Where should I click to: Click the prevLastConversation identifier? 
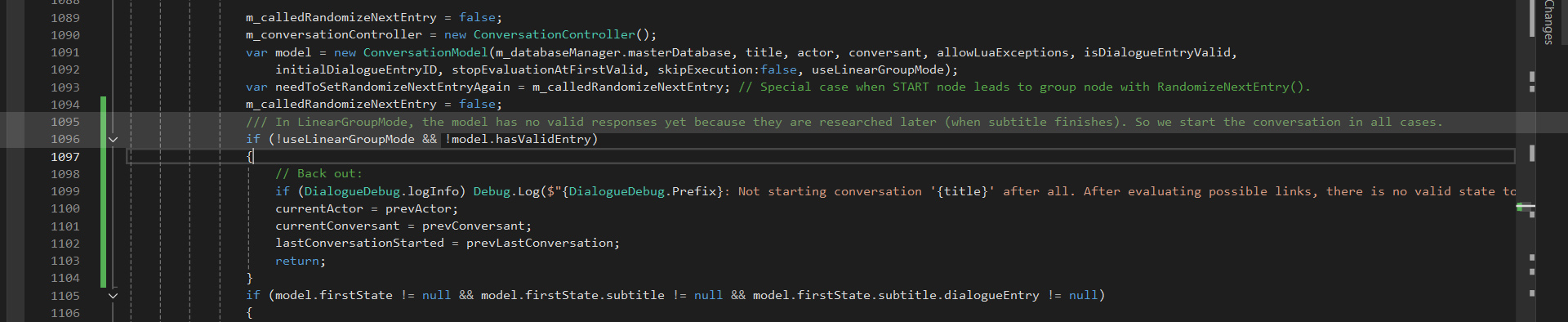540,243
